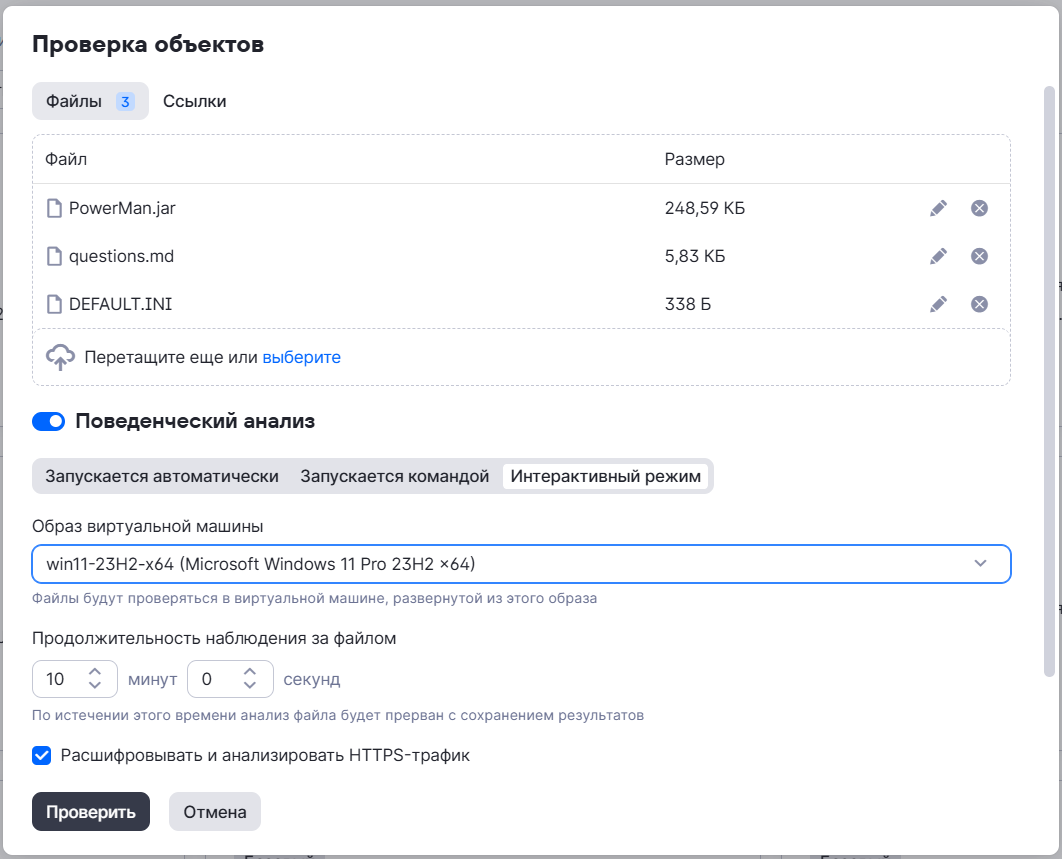This screenshot has width=1062, height=859.
Task: Click the выберите file link
Action: click(302, 357)
